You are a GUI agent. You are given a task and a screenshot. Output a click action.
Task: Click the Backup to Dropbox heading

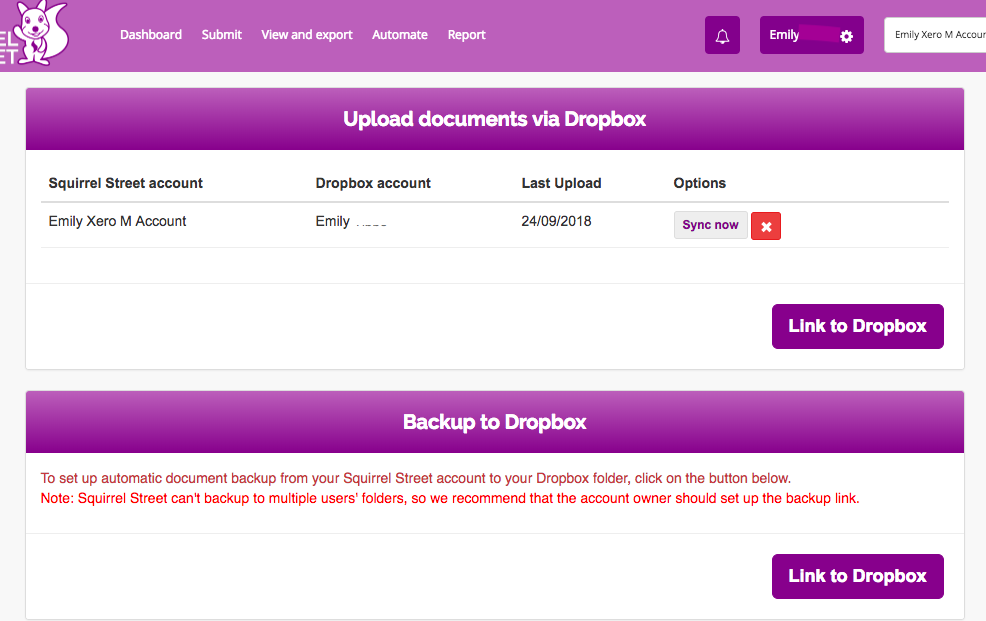click(495, 422)
